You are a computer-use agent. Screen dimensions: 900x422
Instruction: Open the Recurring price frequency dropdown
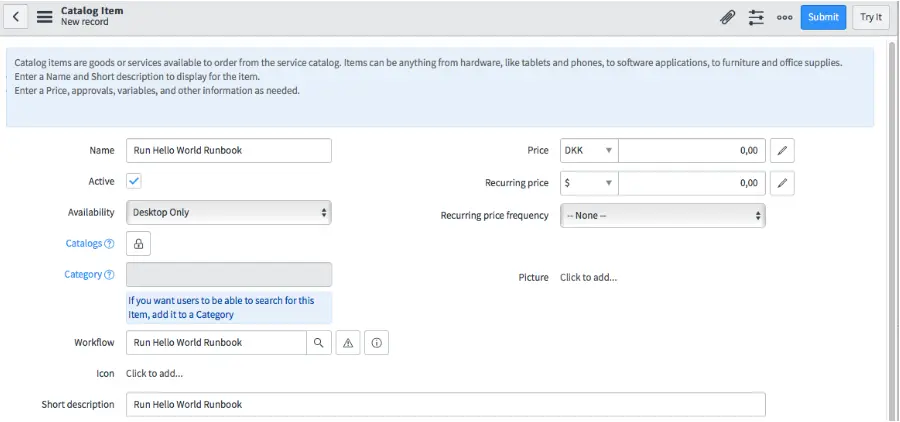(x=662, y=216)
